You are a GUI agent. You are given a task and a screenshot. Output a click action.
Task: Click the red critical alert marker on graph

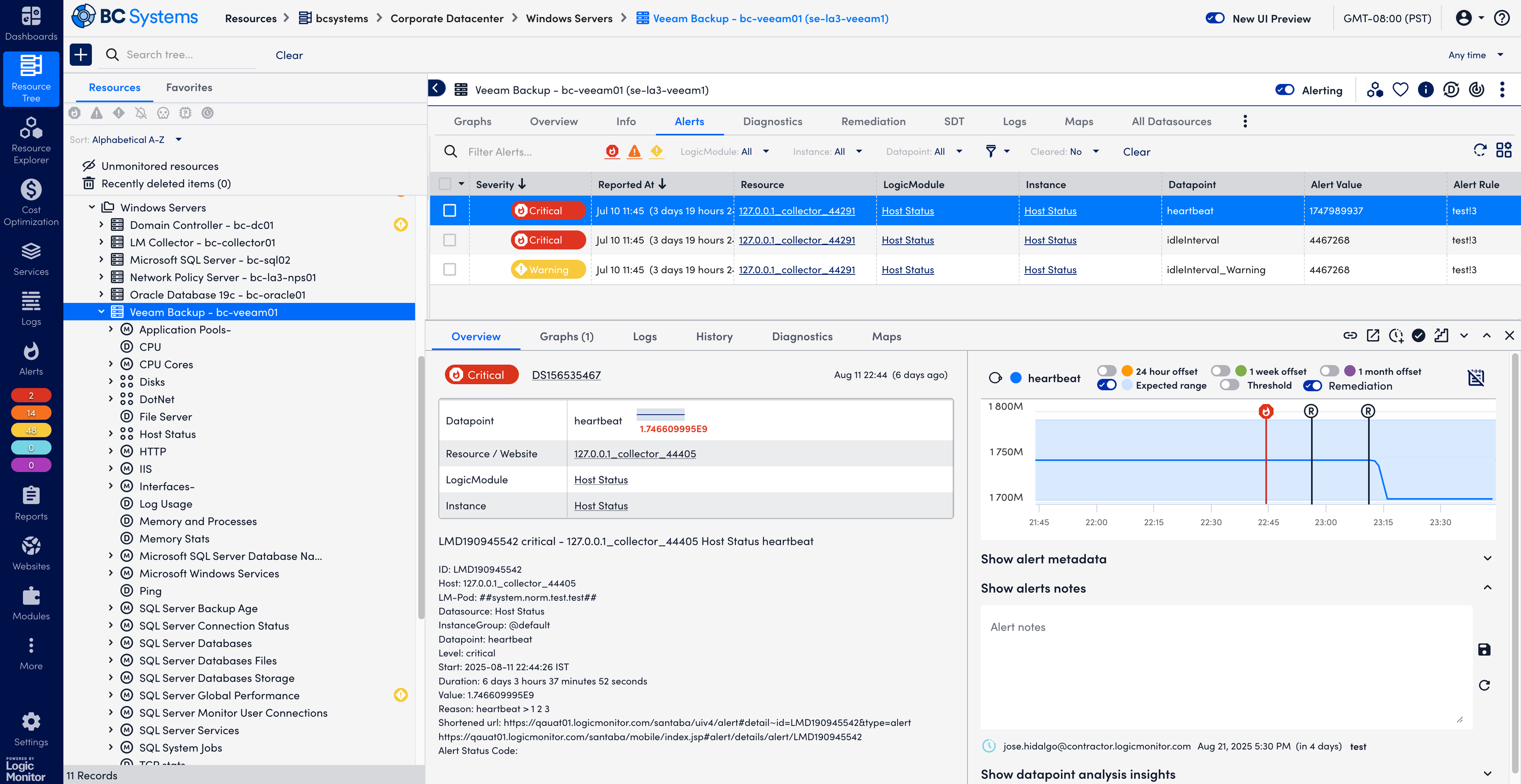[1266, 411]
